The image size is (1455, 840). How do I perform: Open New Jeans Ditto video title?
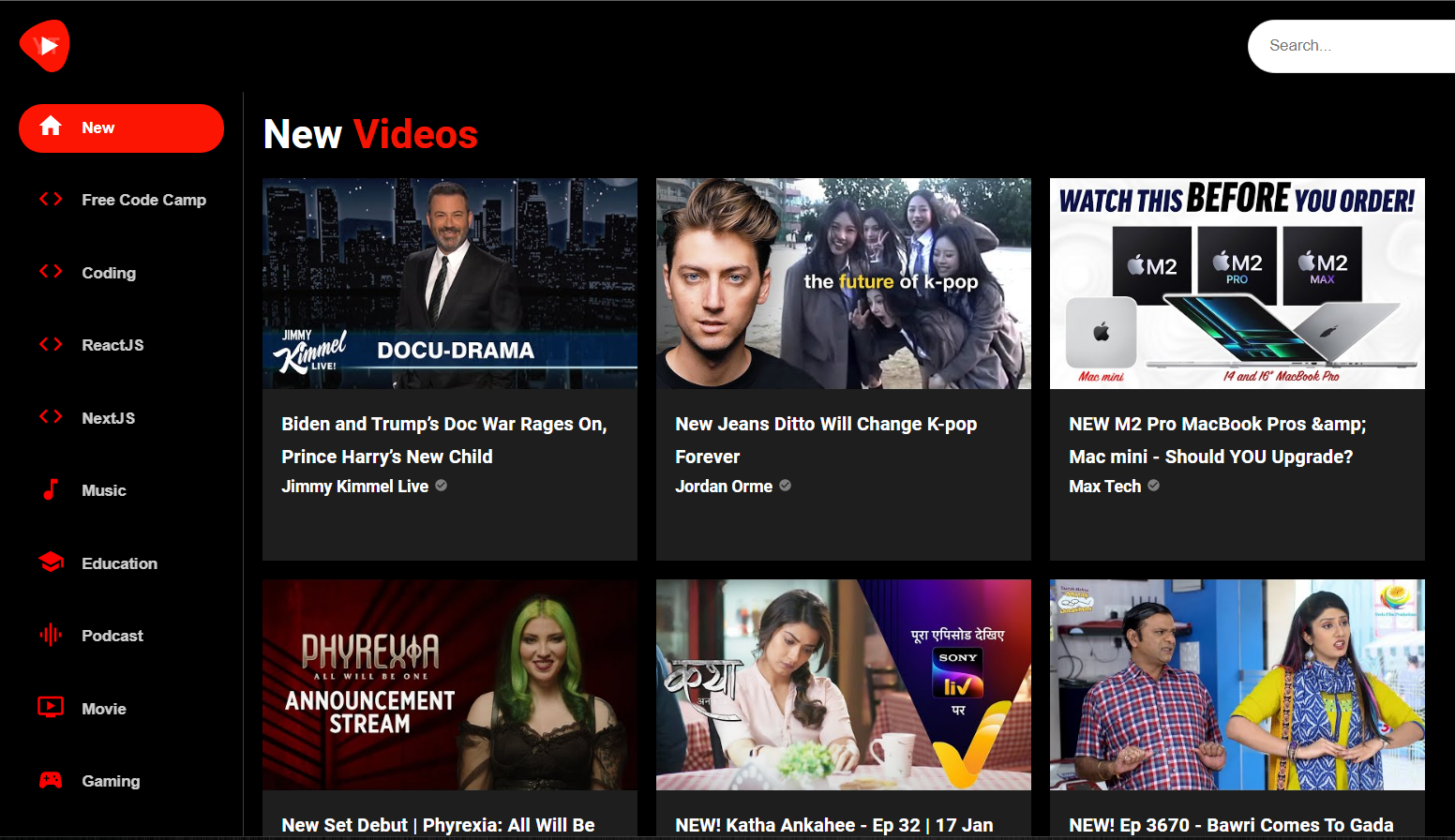(826, 441)
